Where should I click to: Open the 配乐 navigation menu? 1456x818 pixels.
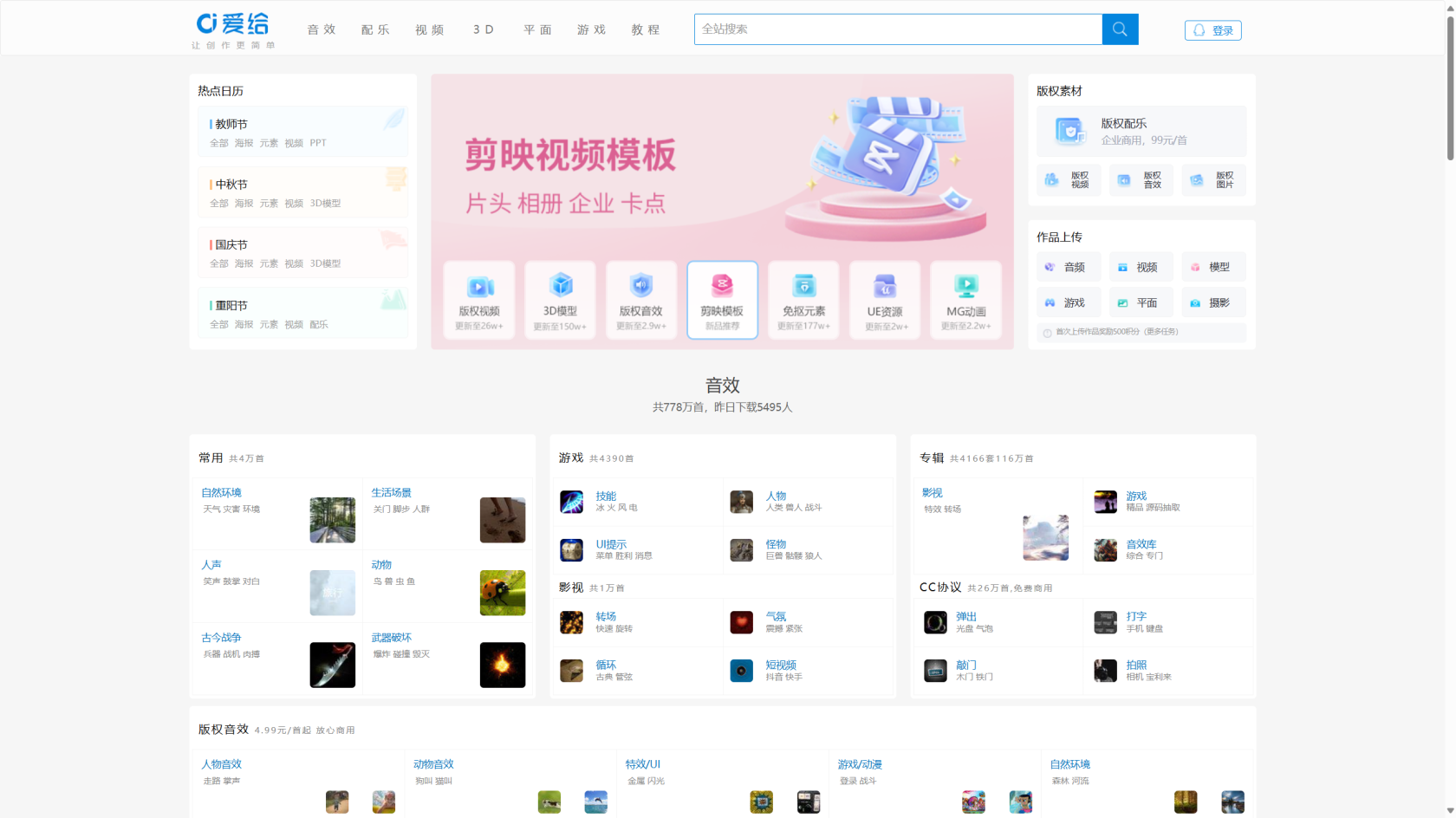[375, 29]
